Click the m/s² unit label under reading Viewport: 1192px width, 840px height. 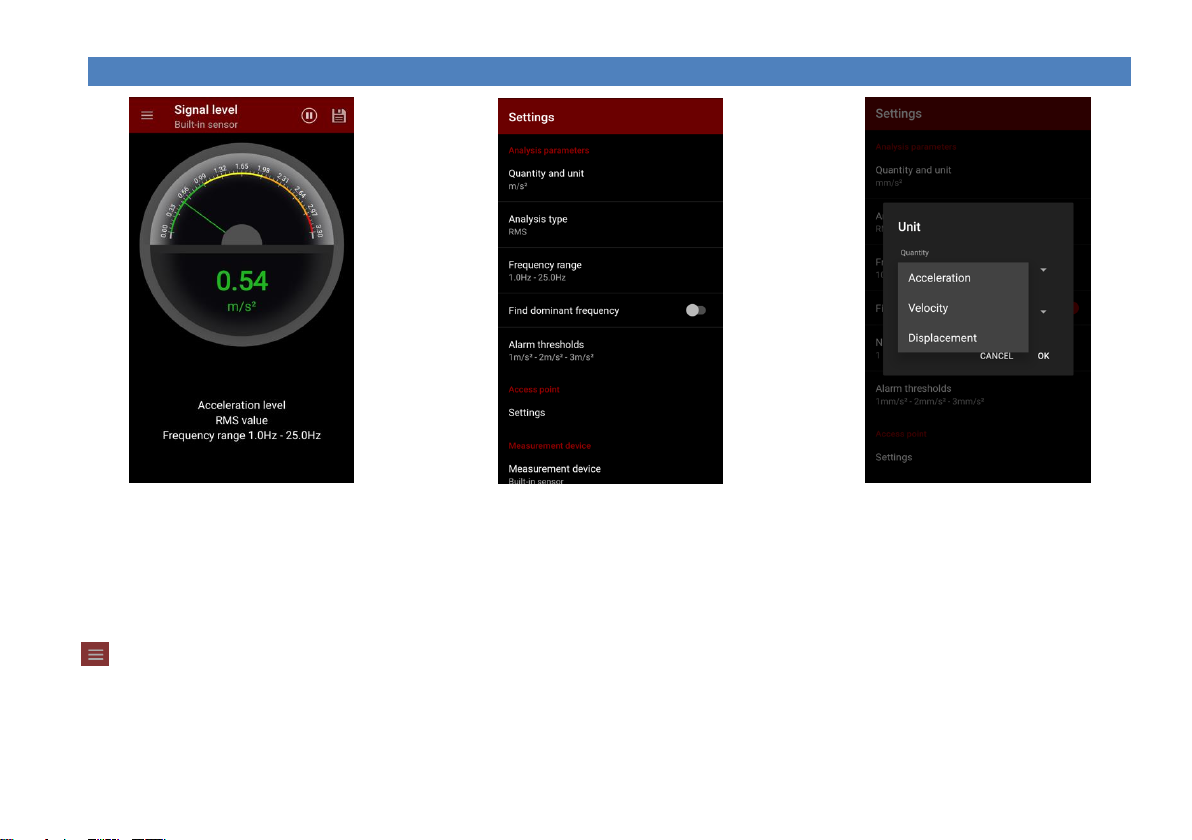241,306
